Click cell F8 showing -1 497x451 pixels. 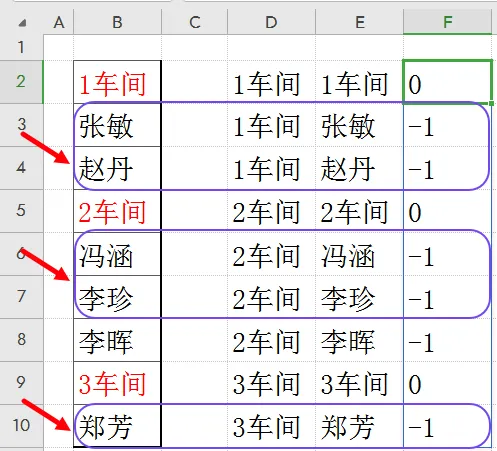(x=448, y=340)
